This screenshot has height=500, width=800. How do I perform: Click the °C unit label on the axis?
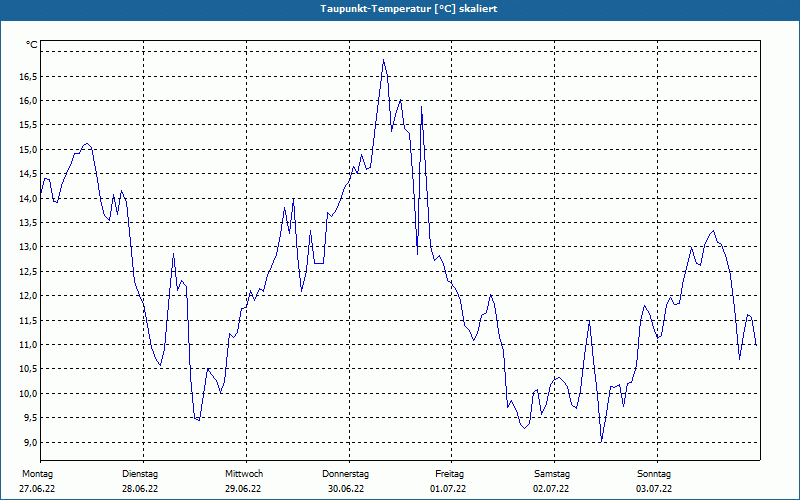coord(32,45)
